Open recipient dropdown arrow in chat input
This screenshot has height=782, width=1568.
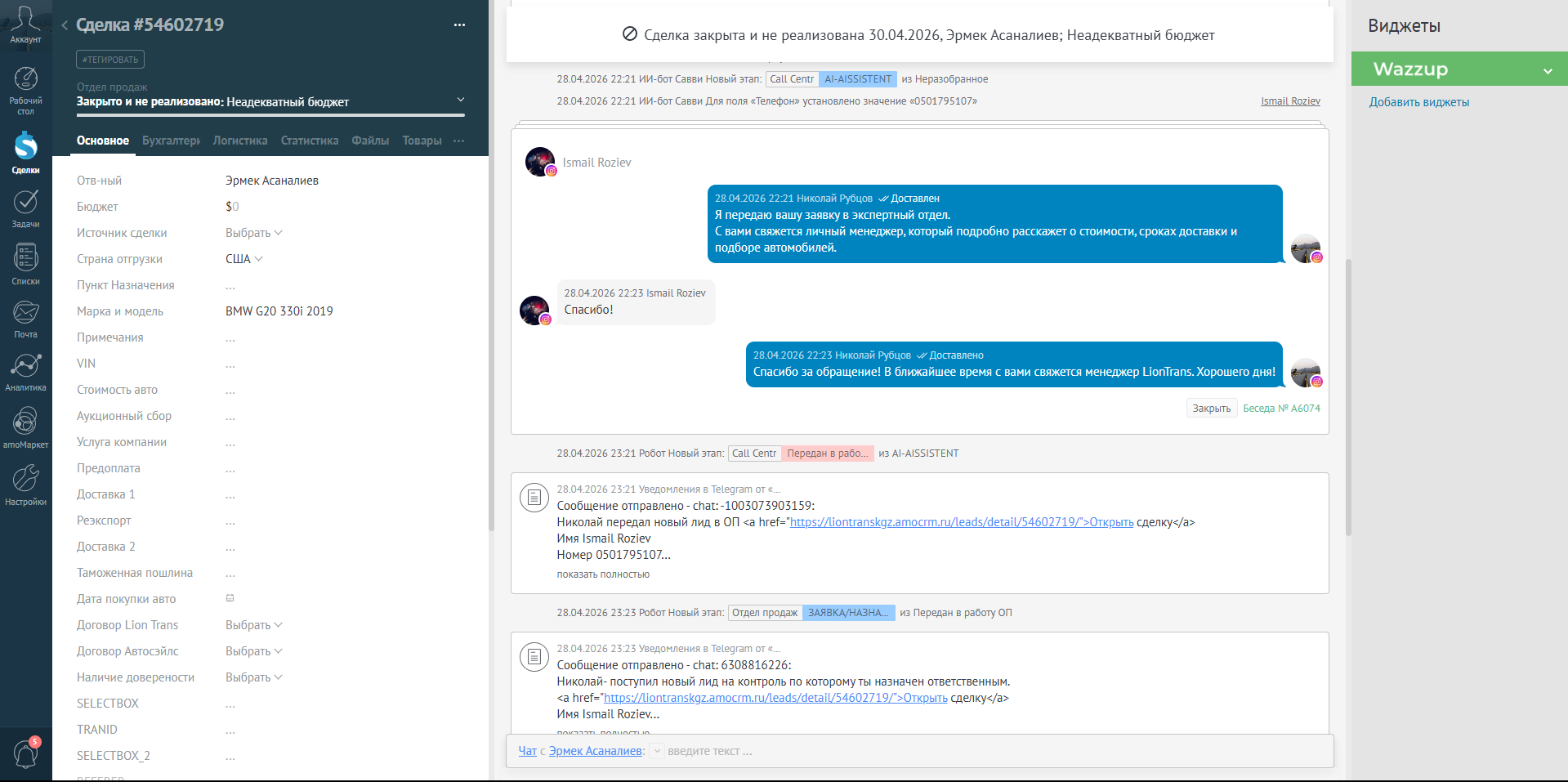pos(657,751)
